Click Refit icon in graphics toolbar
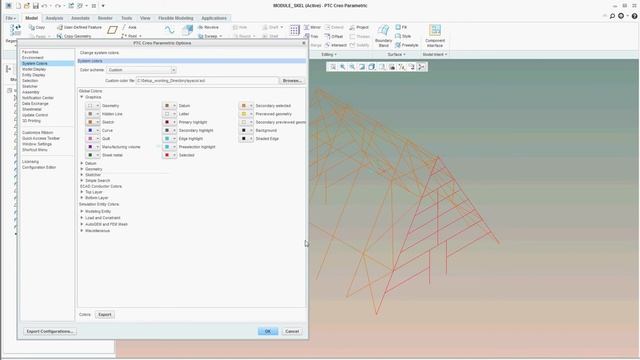 333,67
